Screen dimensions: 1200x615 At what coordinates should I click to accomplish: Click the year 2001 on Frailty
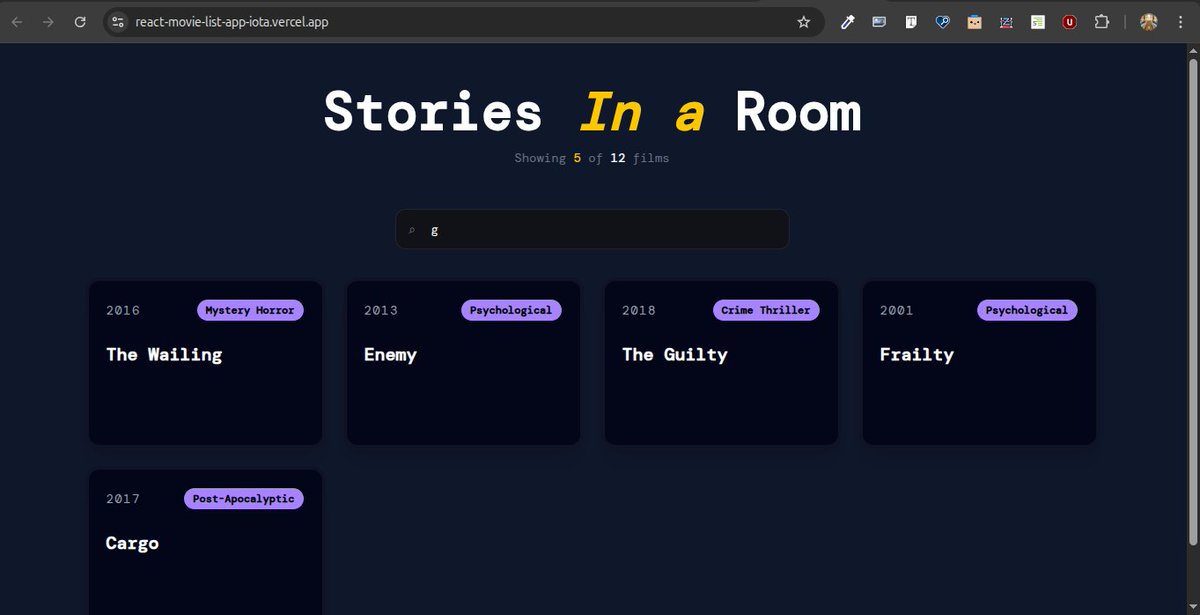(897, 310)
